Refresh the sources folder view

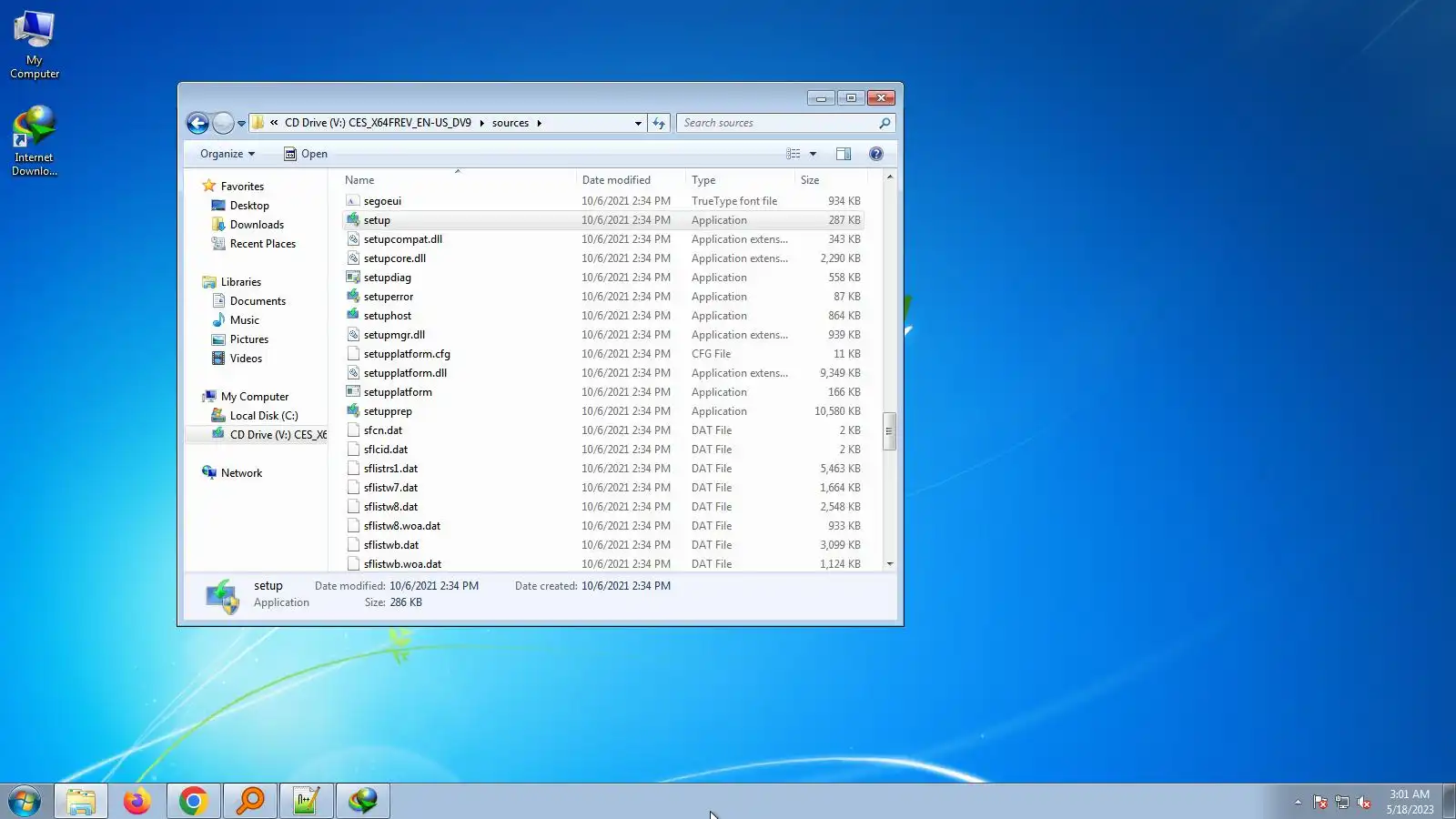tap(659, 123)
